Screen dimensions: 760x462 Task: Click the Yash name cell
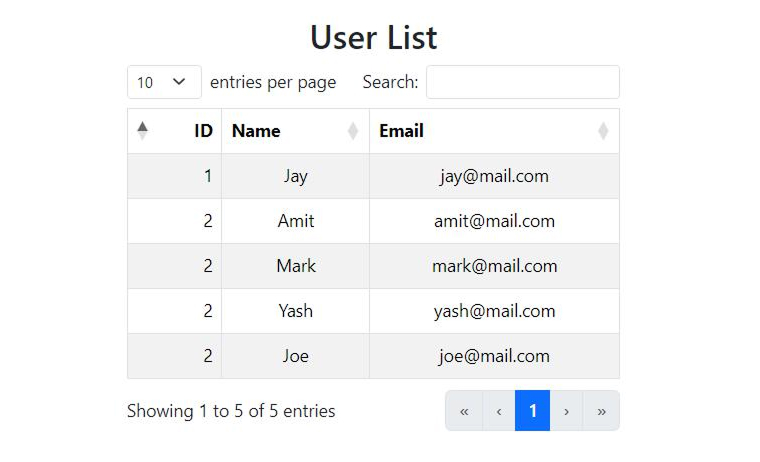(296, 311)
